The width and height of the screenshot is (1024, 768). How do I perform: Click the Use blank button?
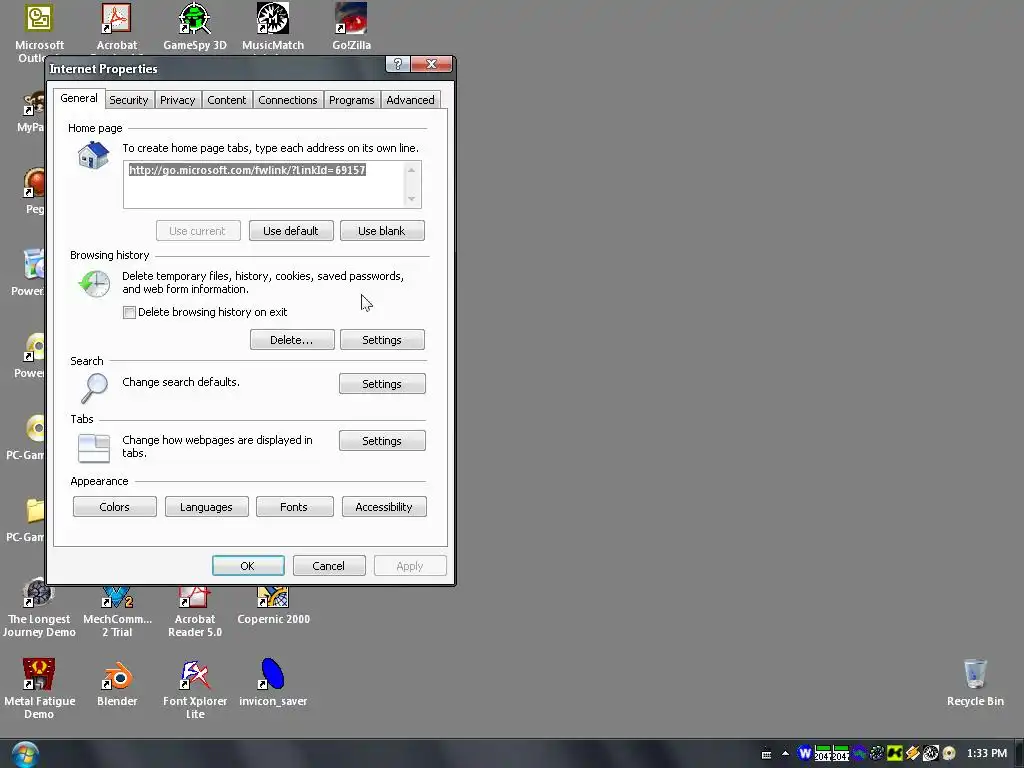pos(382,231)
